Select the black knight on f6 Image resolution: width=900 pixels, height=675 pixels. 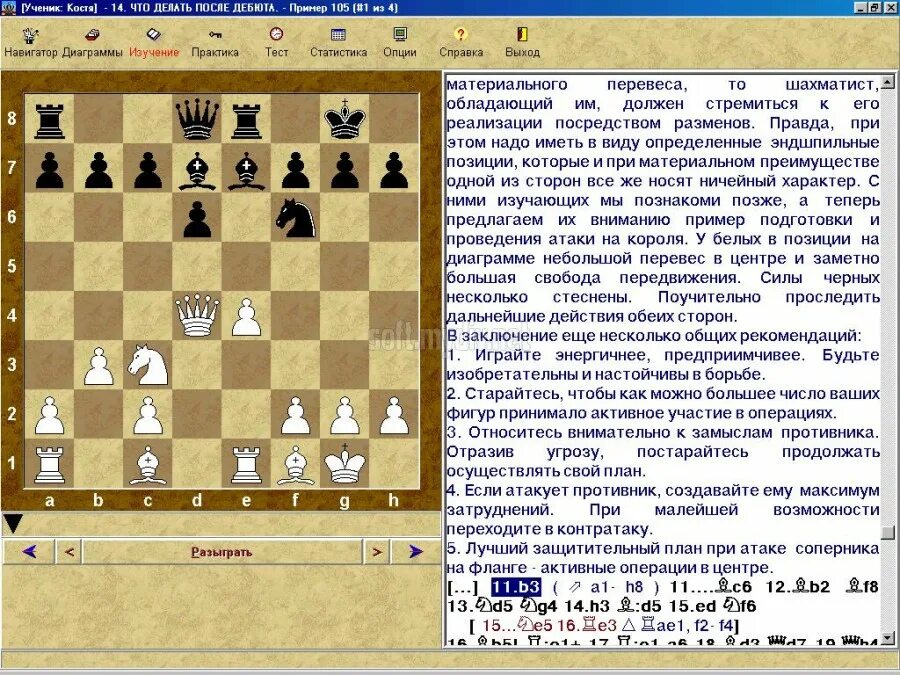pyautogui.click(x=296, y=217)
